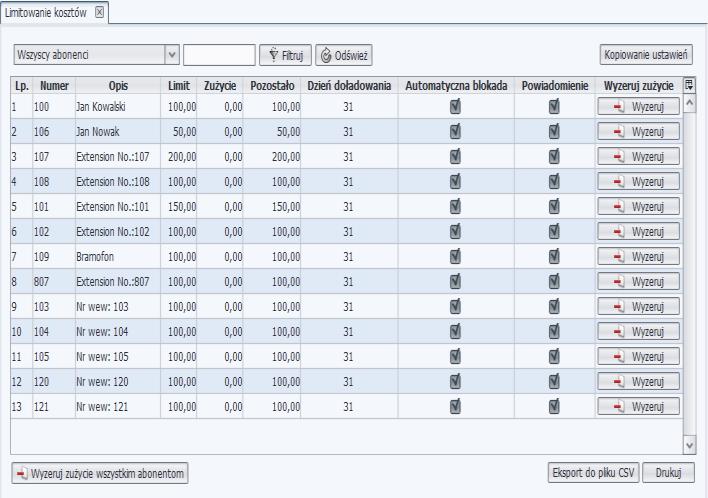Select the Bramofon description cell

118,256
